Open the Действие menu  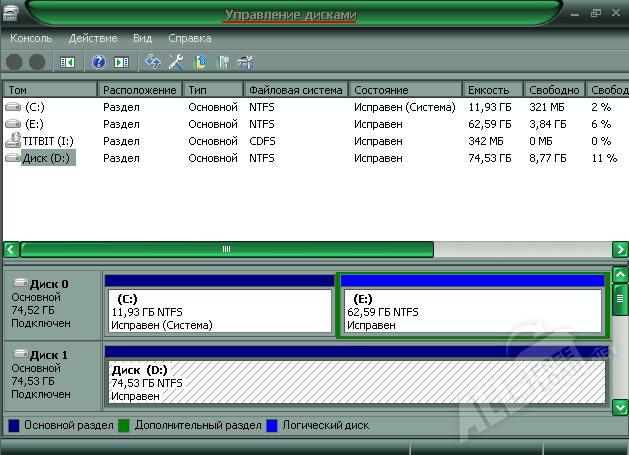coord(93,38)
